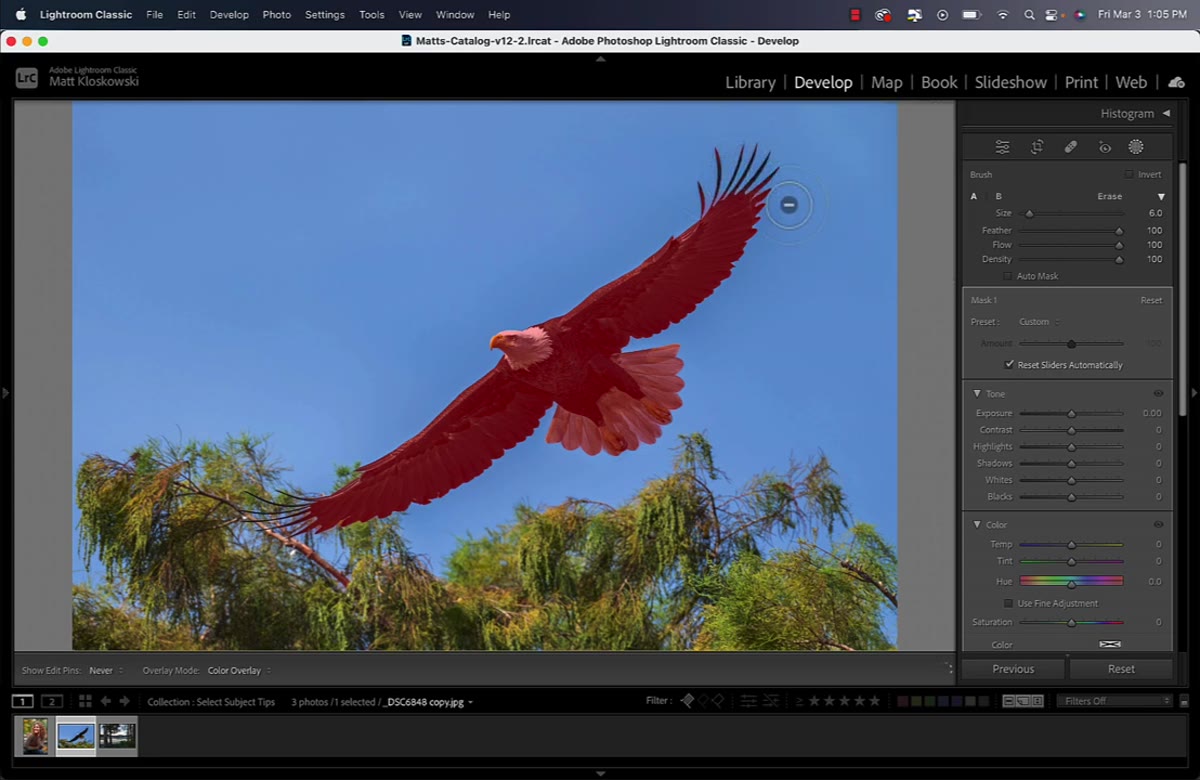Click the battery status icon

coord(970,15)
